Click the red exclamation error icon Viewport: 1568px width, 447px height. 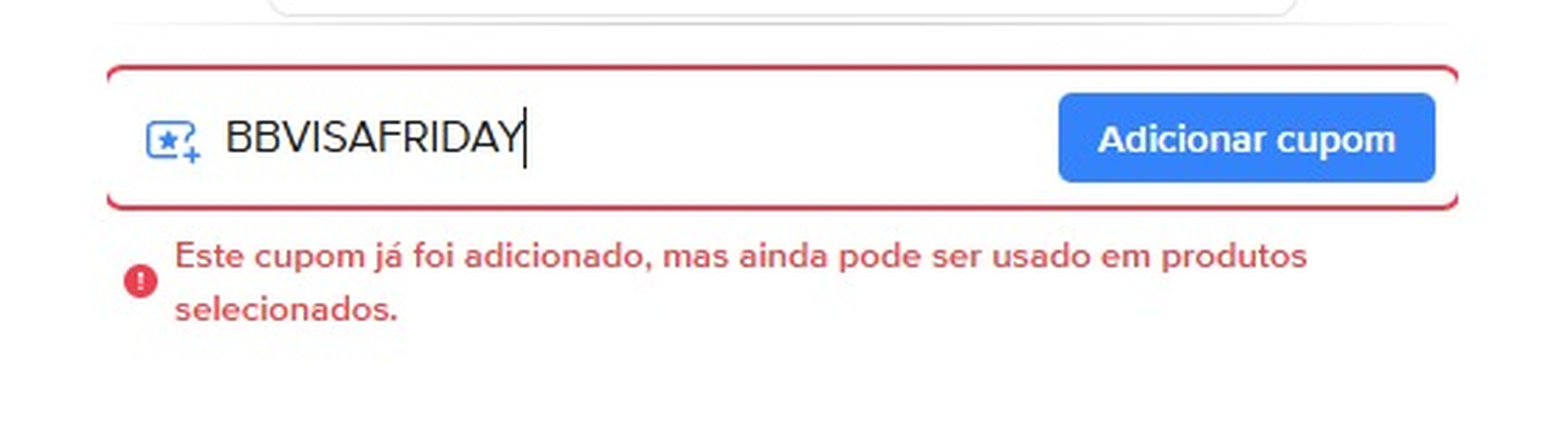pos(141,282)
